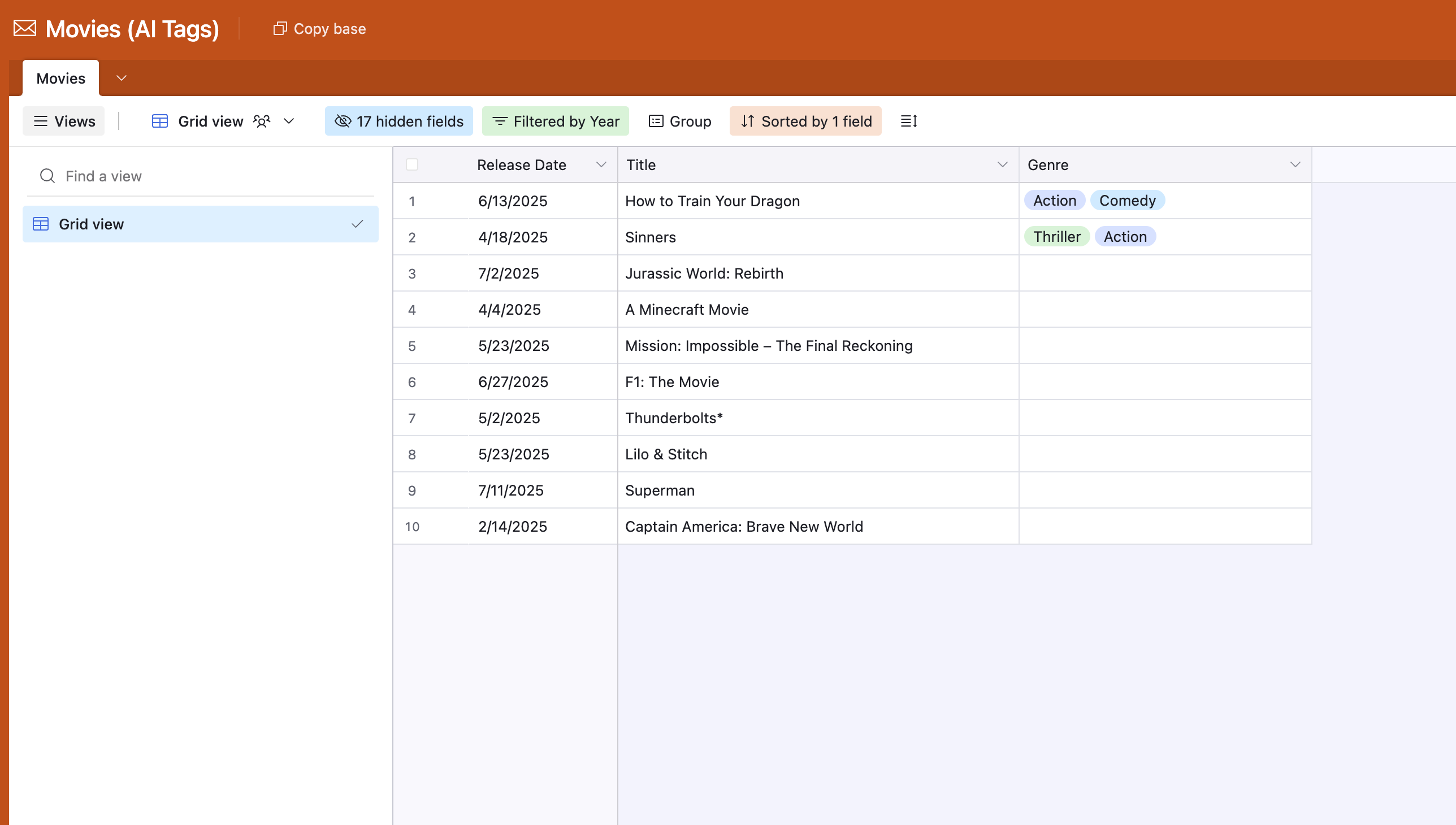Click the 4/18/2025 release date cell
The height and width of the screenshot is (825, 1456).
click(543, 237)
